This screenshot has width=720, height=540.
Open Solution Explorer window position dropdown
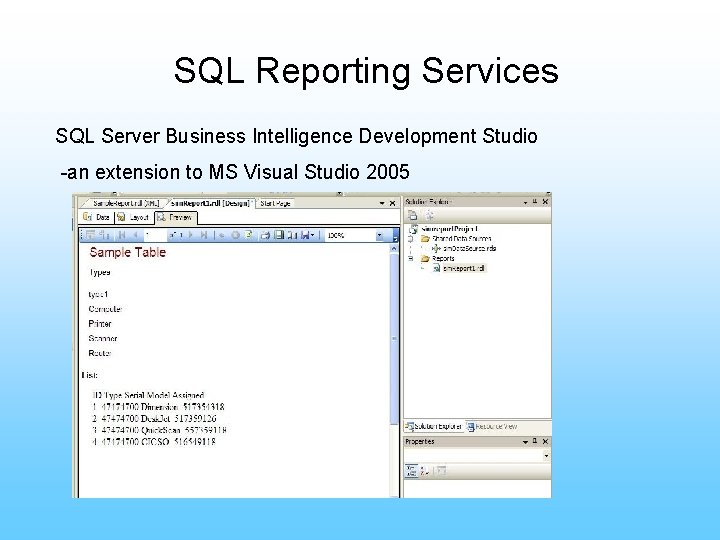525,202
